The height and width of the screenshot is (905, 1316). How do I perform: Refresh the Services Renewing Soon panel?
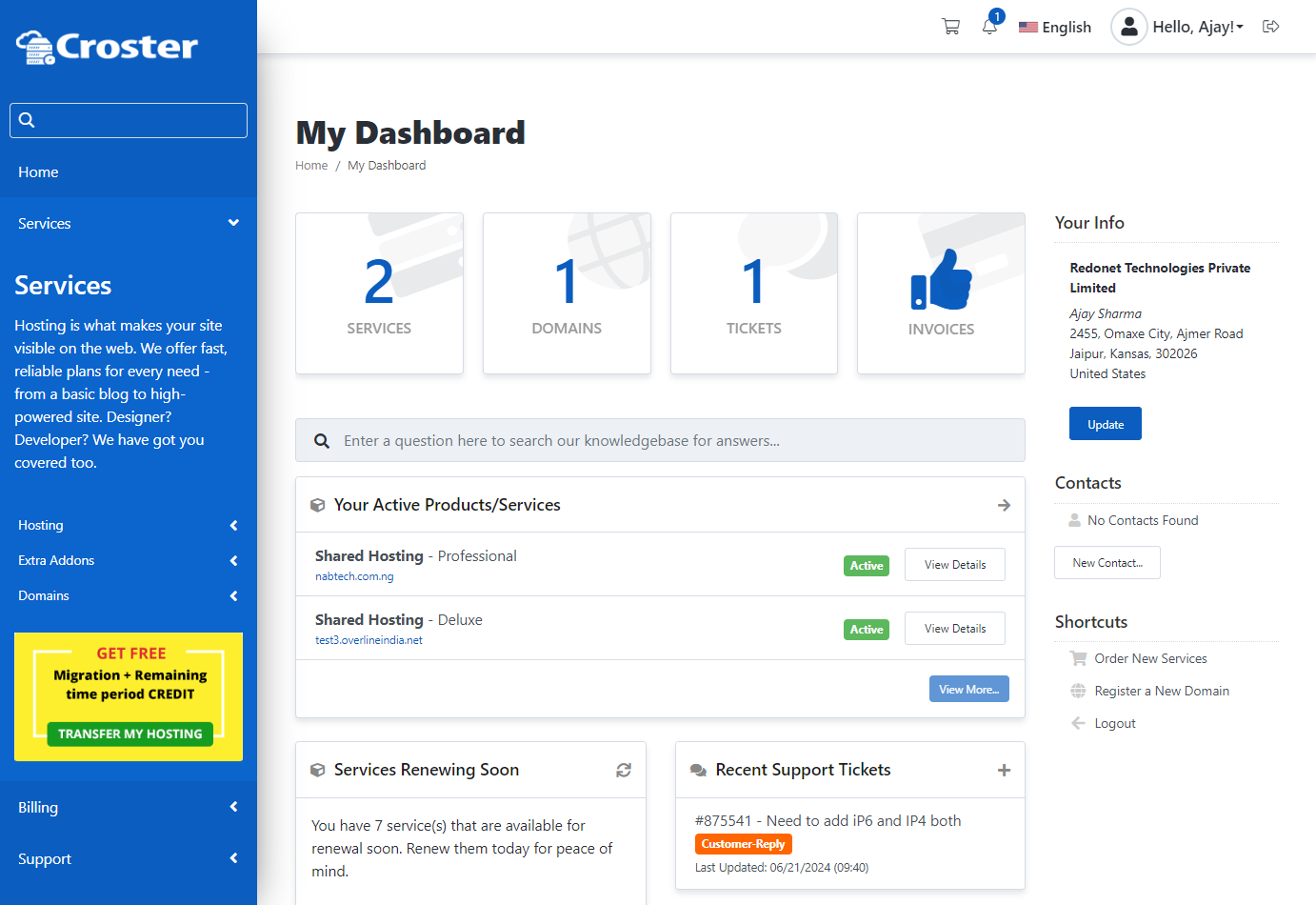624,770
